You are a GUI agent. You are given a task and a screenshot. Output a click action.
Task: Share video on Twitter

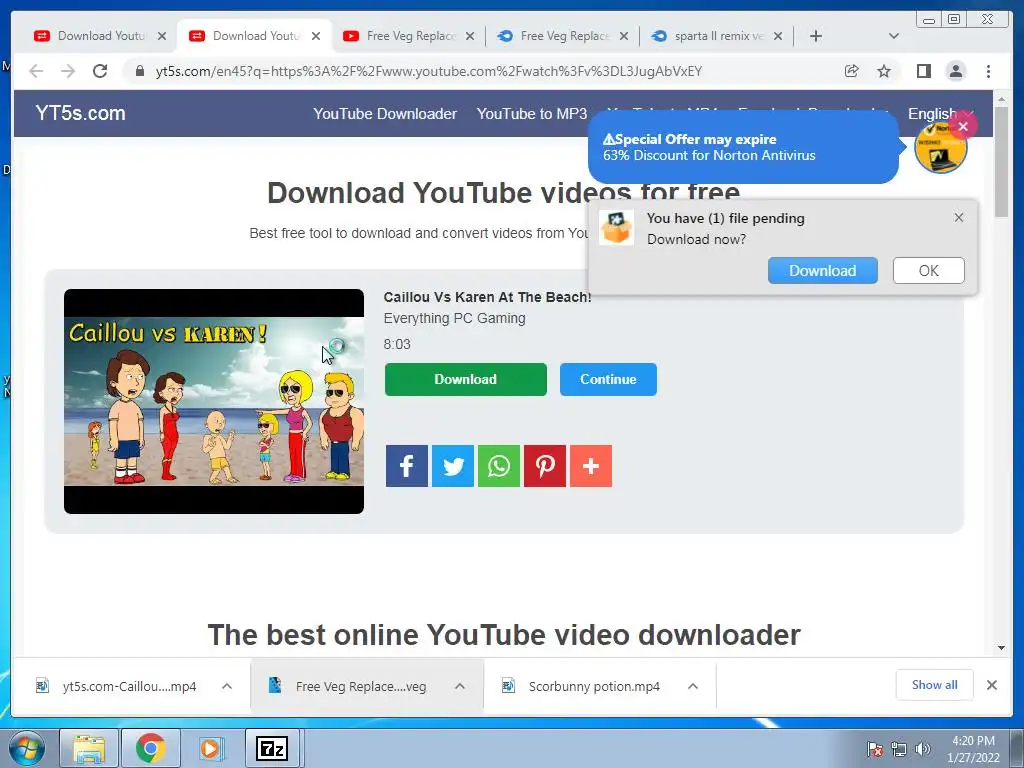(x=453, y=466)
